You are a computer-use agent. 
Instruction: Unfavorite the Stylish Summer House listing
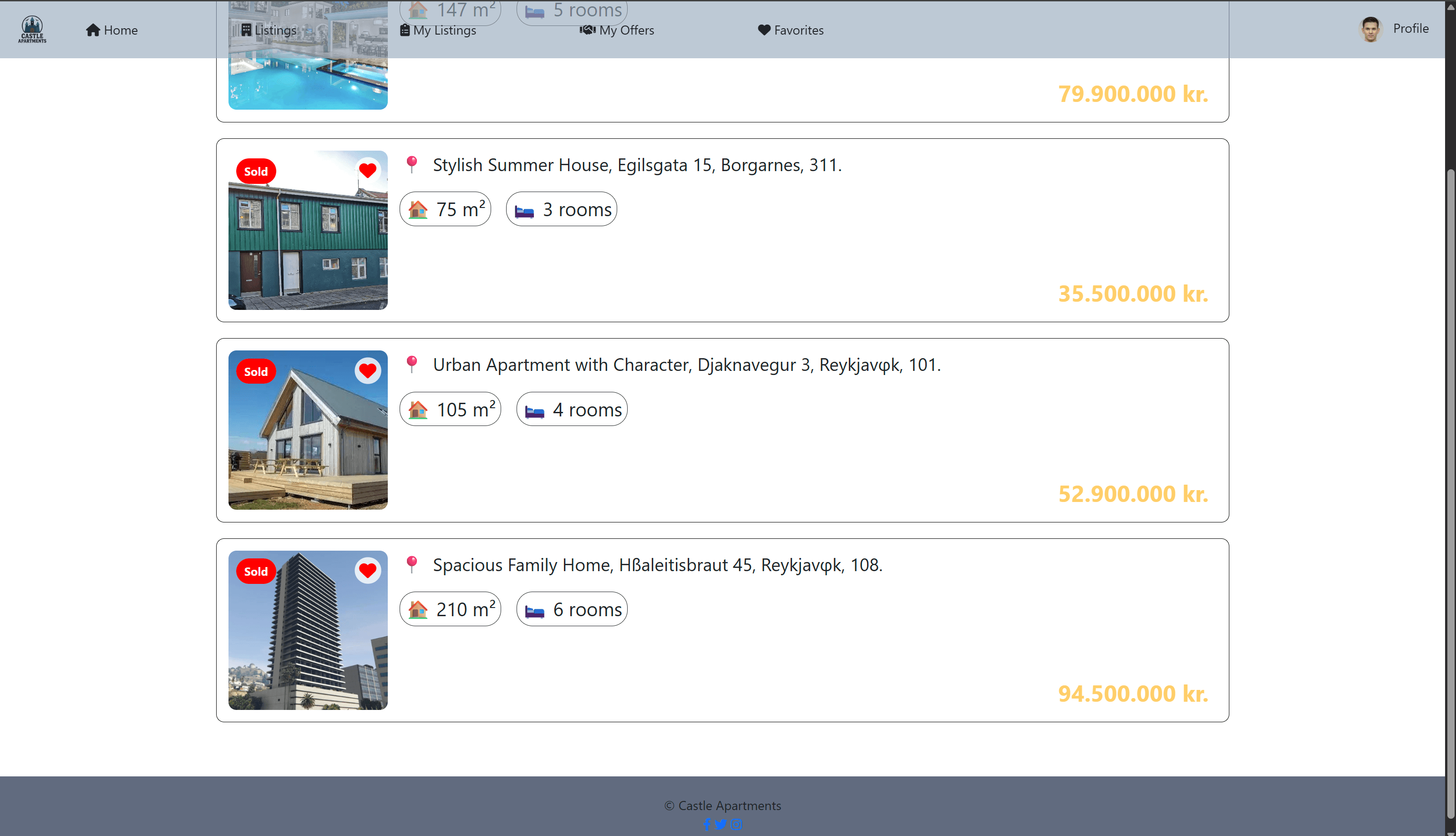(x=368, y=171)
